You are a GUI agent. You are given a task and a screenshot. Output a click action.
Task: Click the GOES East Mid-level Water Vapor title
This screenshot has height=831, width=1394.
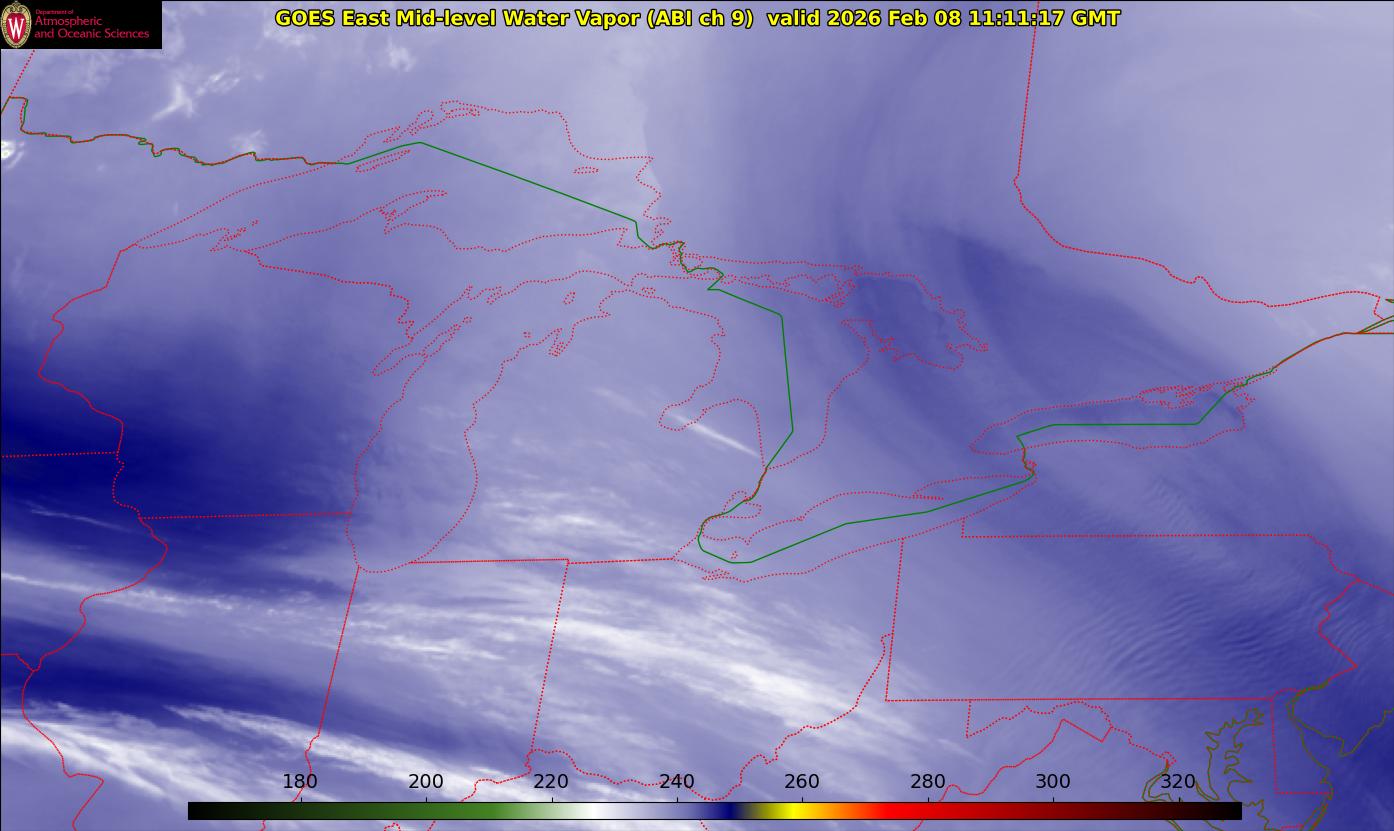tap(514, 18)
